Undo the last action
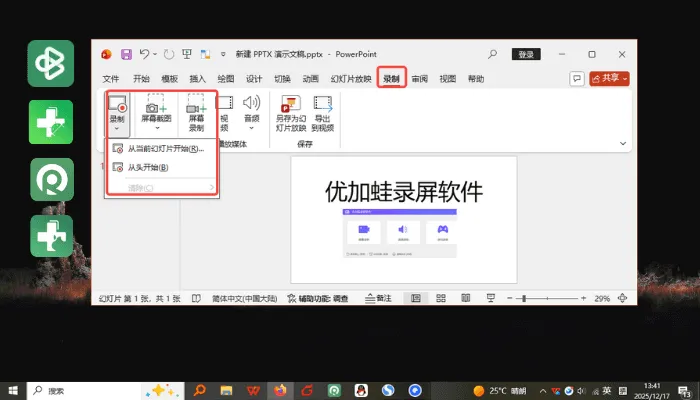The image size is (700, 400). point(144,54)
